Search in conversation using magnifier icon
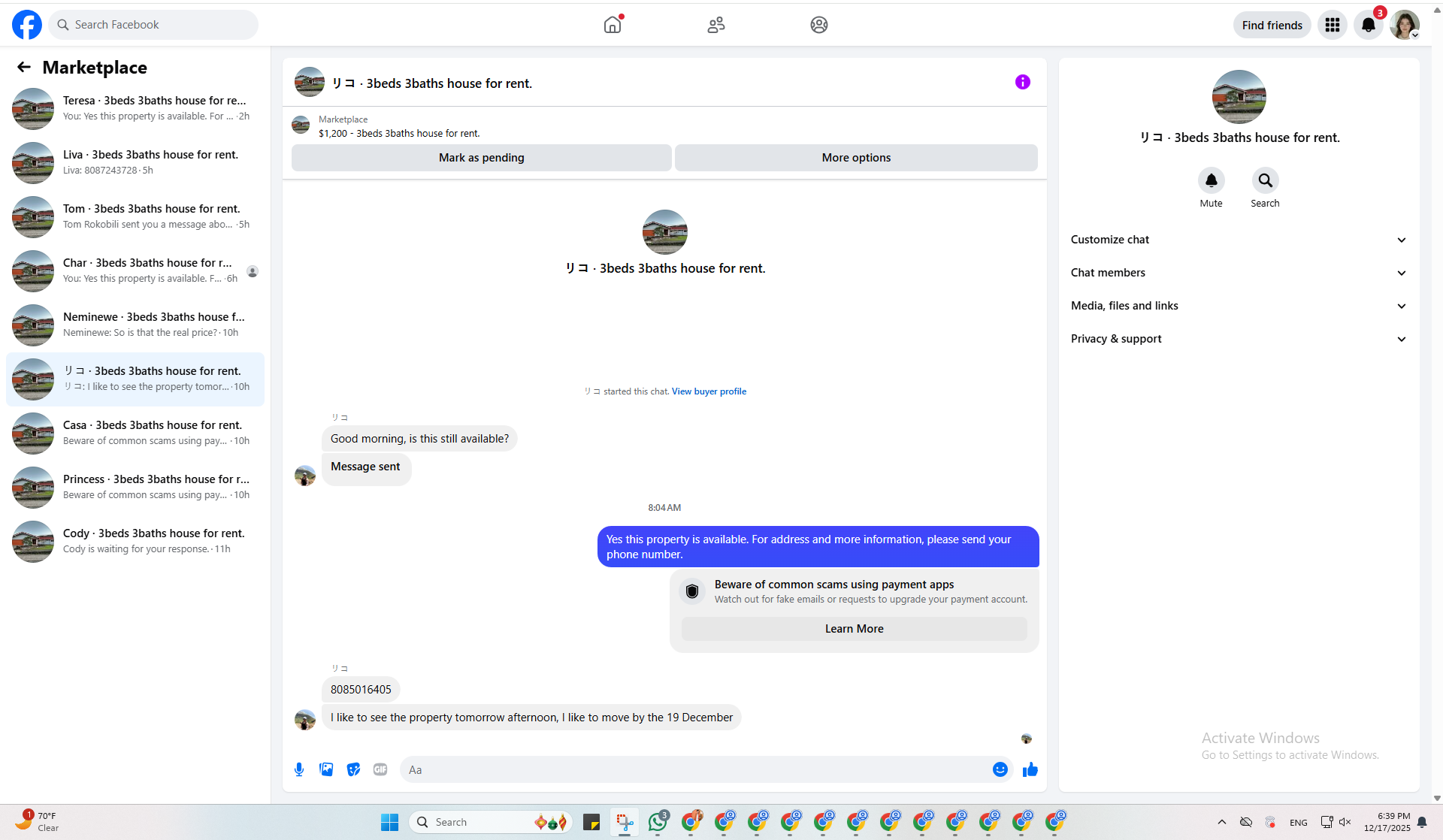 pos(1265,180)
